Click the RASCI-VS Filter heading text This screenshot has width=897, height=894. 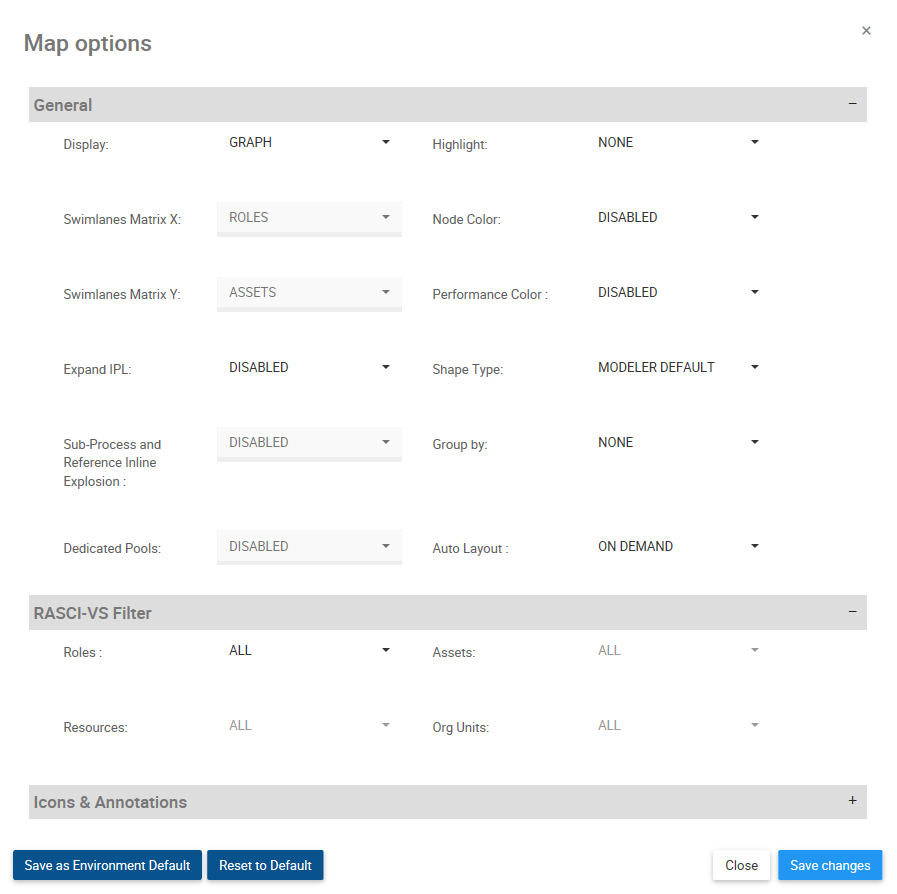93,613
